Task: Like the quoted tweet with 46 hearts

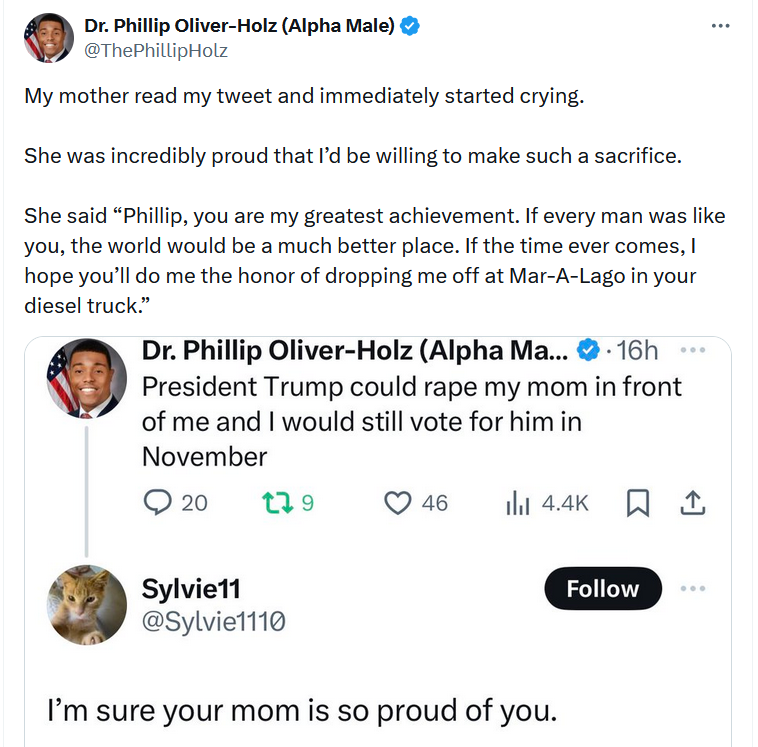Action: [398, 503]
